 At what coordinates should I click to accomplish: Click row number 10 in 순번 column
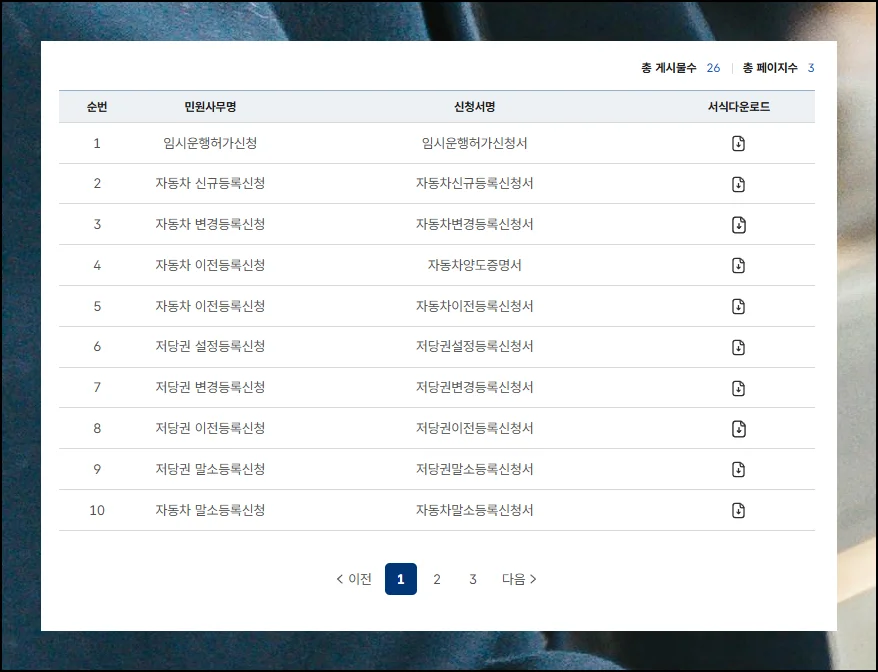tap(97, 510)
